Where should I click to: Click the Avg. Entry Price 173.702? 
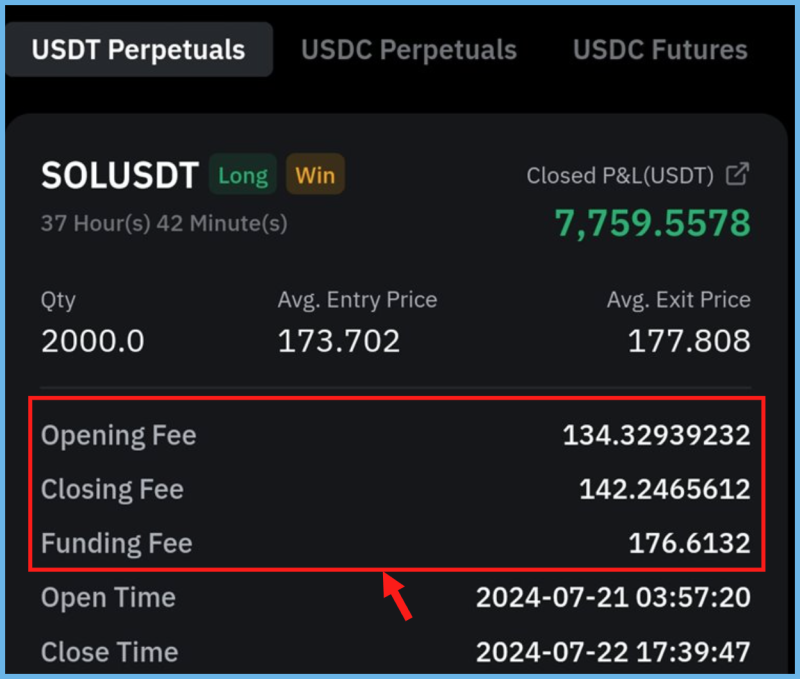click(339, 340)
